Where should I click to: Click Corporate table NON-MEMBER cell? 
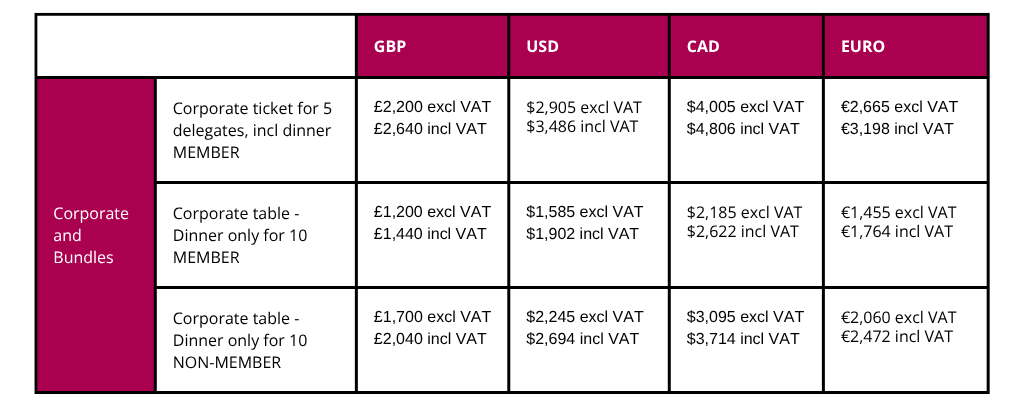click(x=256, y=340)
